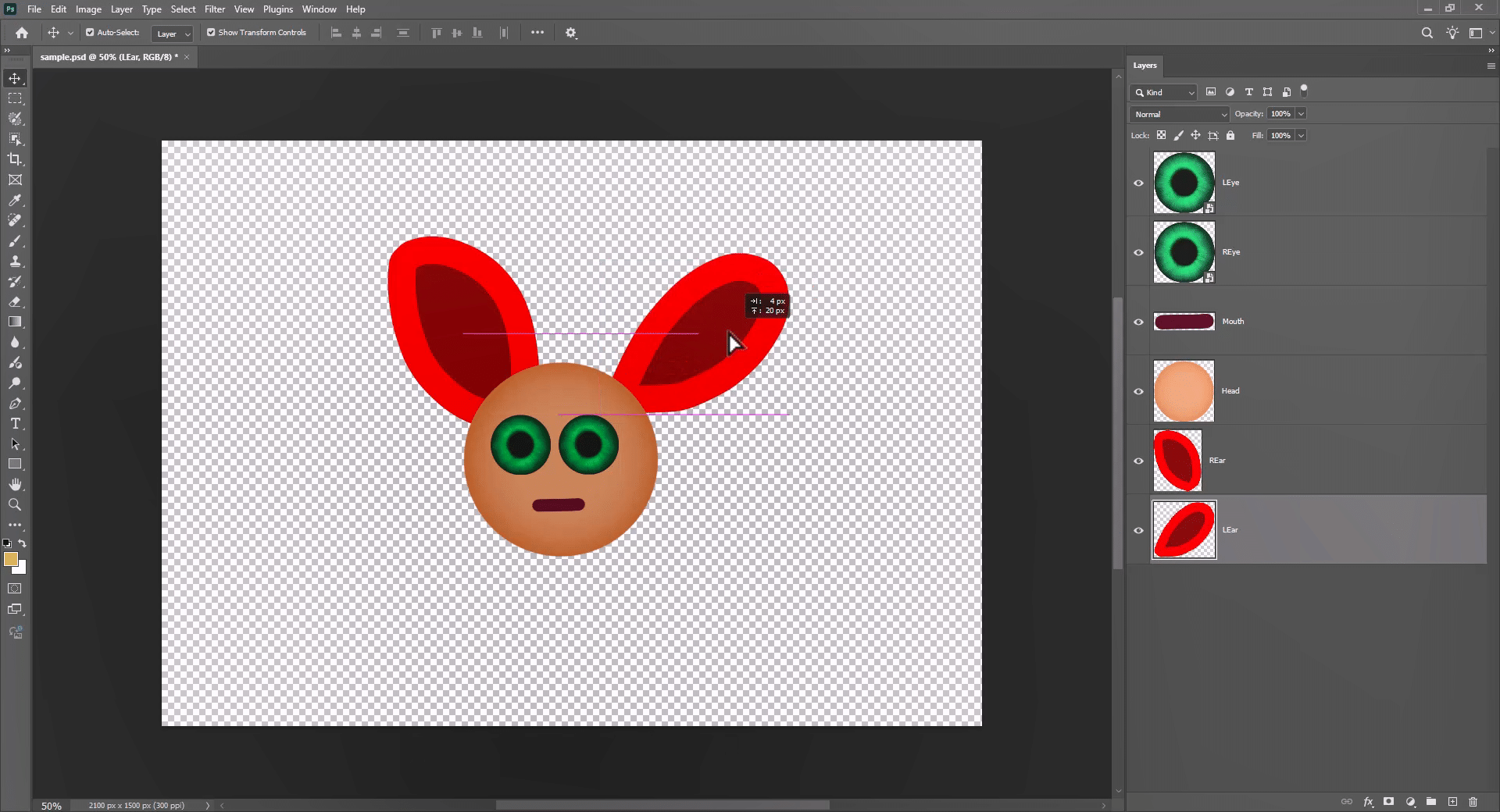This screenshot has height=812, width=1500.
Task: Open the Auto-Select Layer dropdown
Action: (173, 34)
